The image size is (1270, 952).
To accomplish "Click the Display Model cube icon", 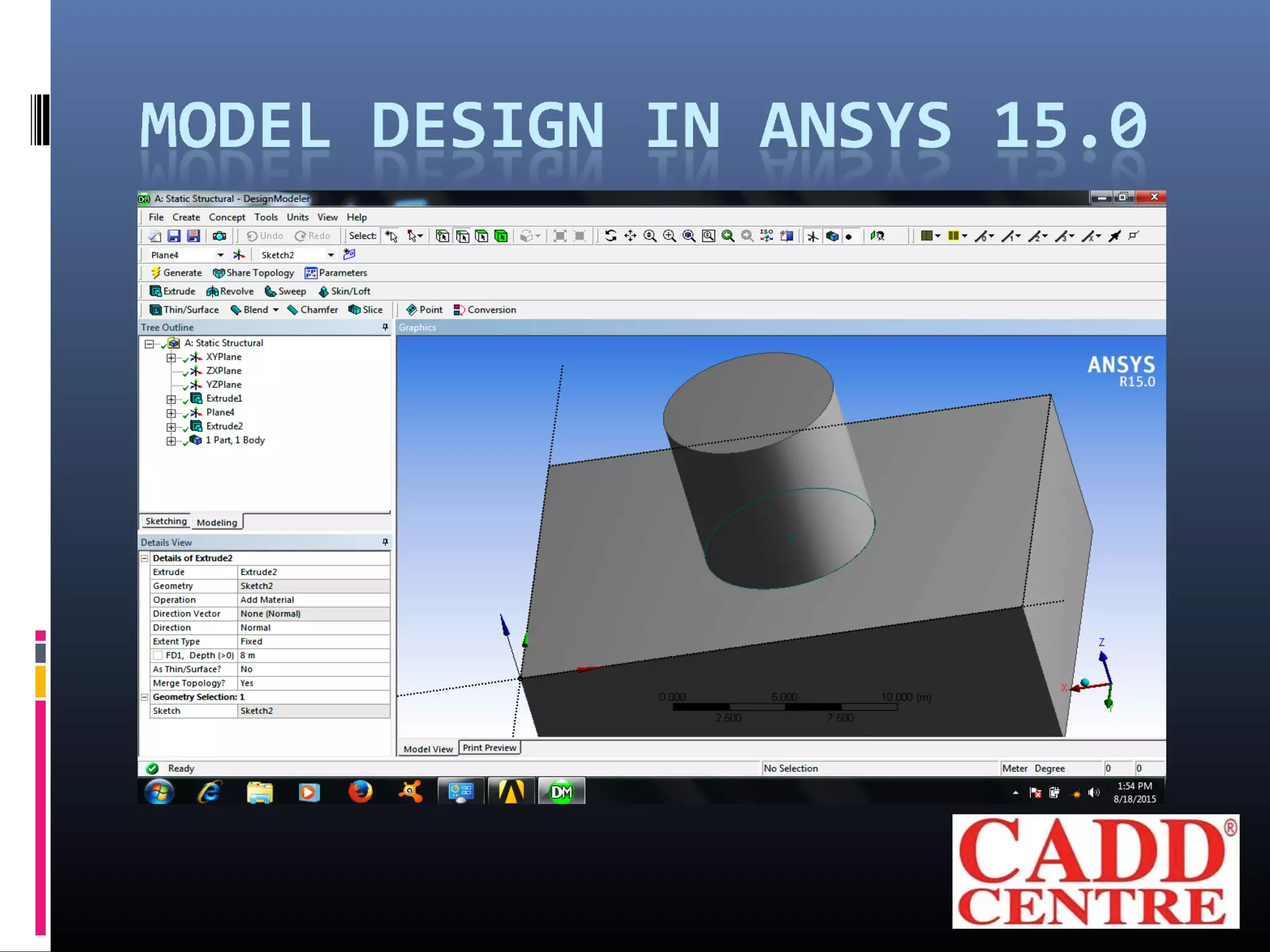I will click(832, 236).
